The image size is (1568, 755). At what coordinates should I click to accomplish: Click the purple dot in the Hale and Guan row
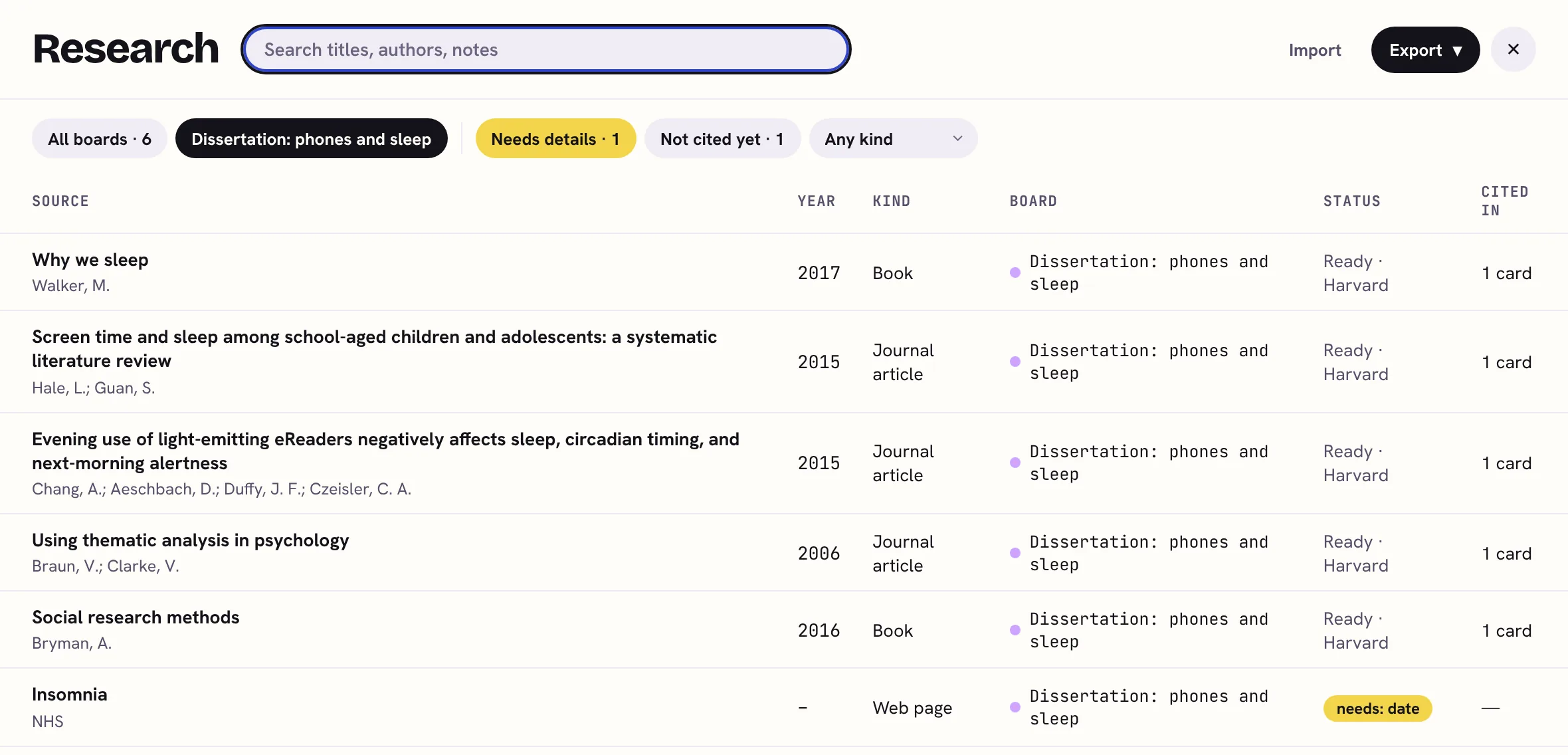coord(1015,362)
